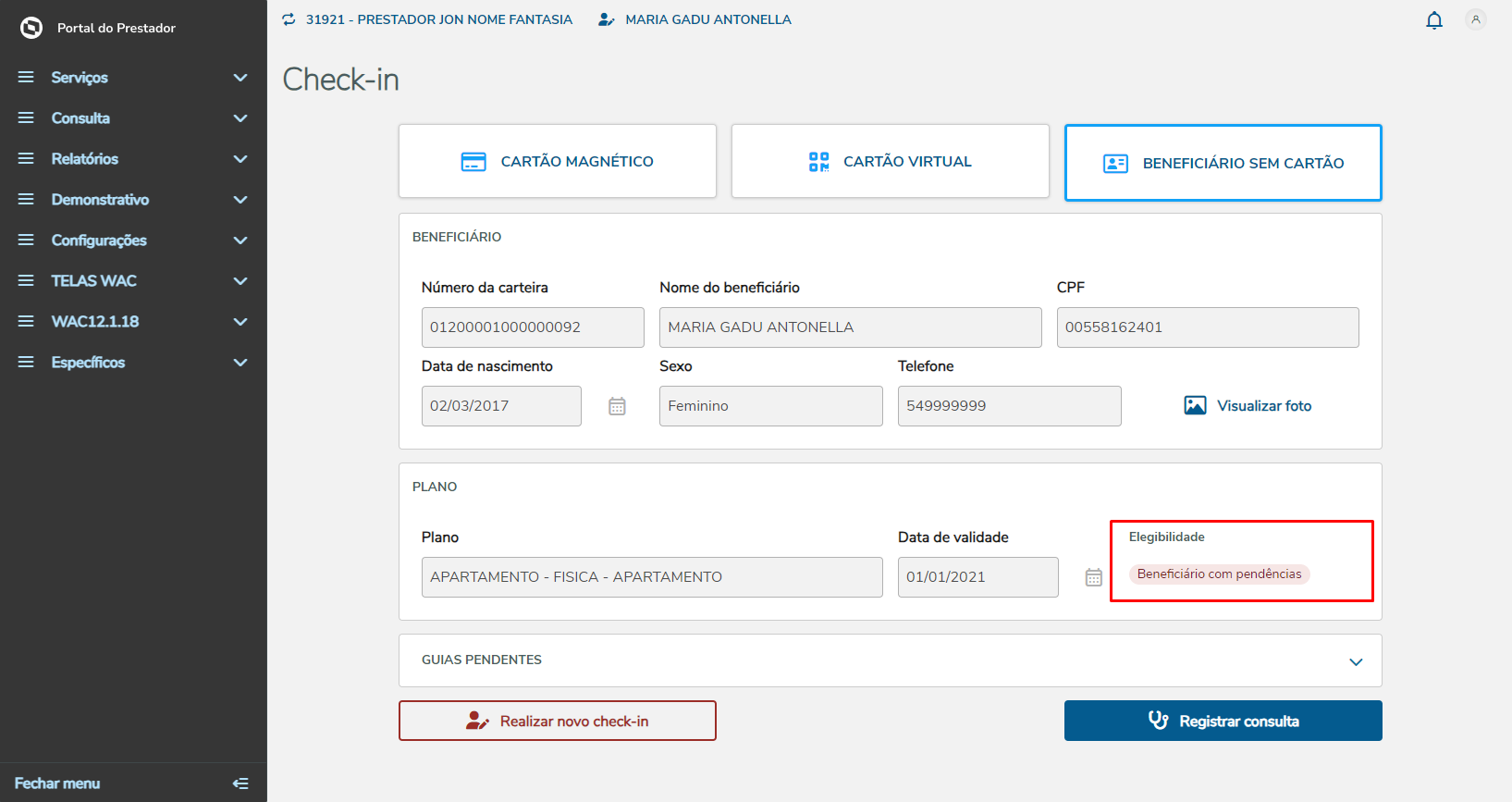Click Realizar novo check-in button
The height and width of the screenshot is (802, 1512).
click(558, 721)
